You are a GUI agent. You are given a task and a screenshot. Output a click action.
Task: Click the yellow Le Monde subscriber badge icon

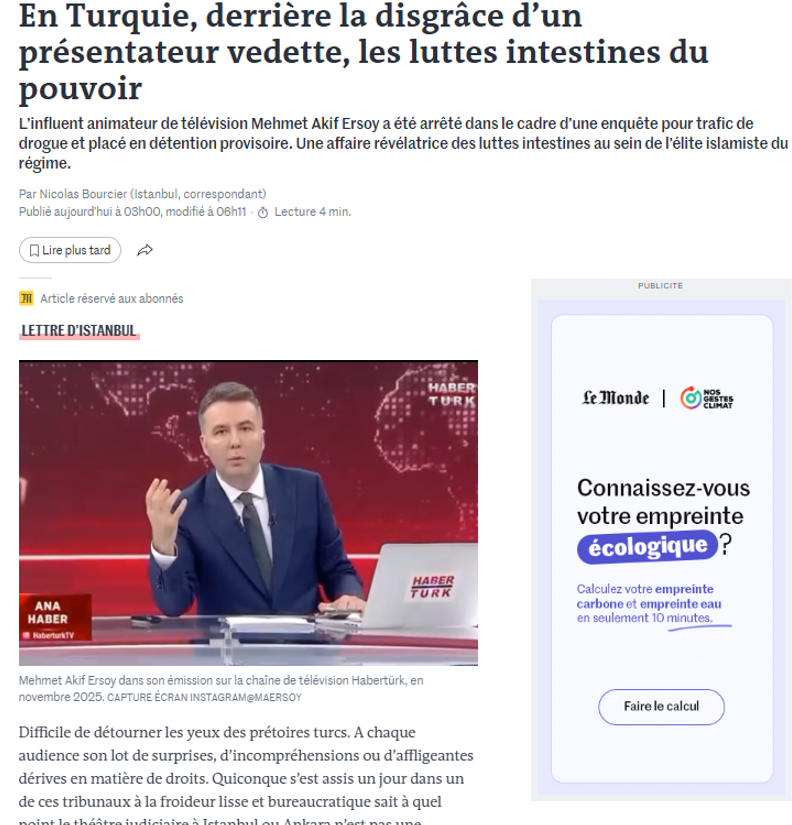coord(26,298)
